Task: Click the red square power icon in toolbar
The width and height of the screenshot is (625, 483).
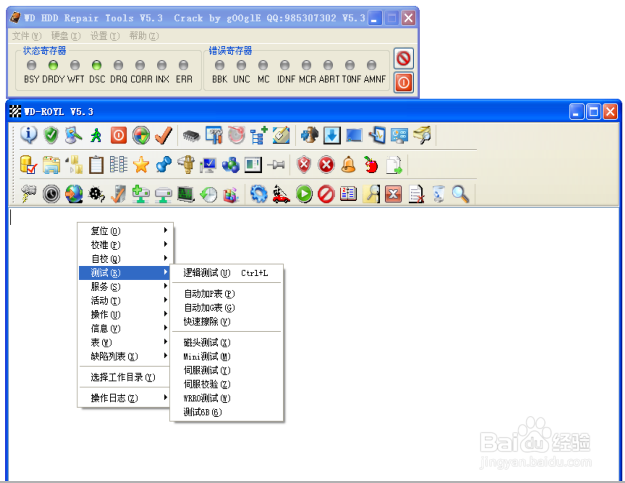Action: tap(118, 135)
